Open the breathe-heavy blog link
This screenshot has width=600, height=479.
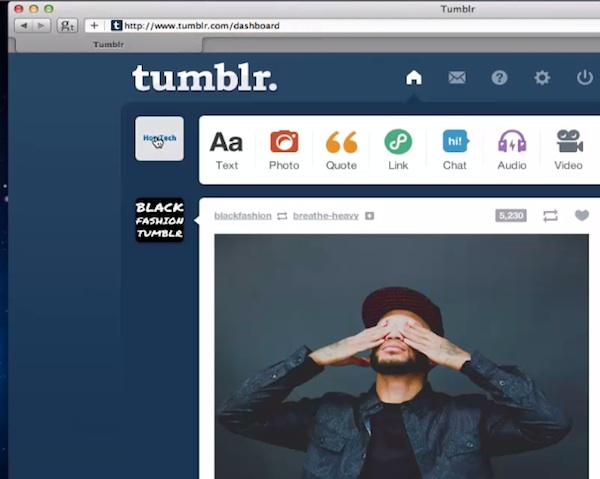[326, 216]
